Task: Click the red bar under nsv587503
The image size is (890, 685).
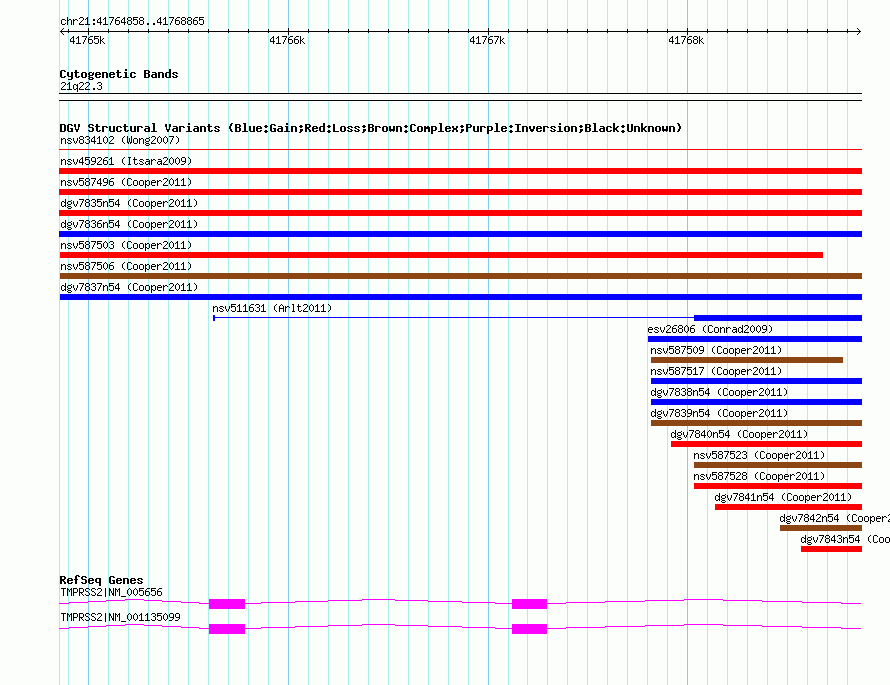Action: pos(441,255)
